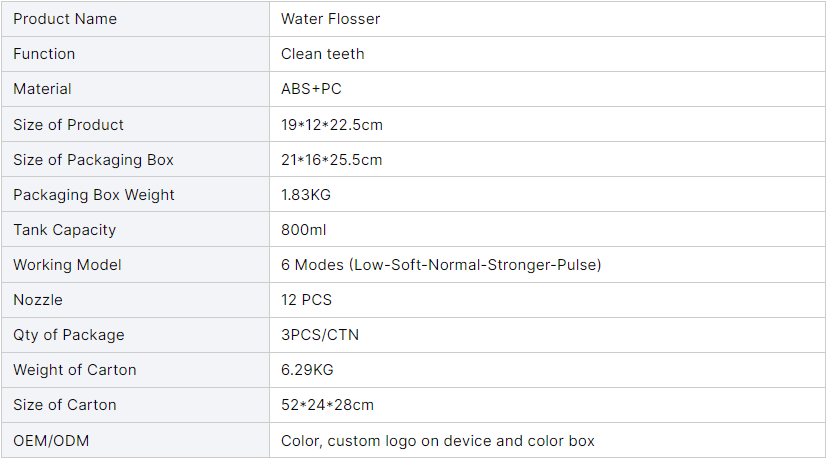827x458 pixels.
Task: Click the "Qty of Package" label
Action: tap(69, 335)
